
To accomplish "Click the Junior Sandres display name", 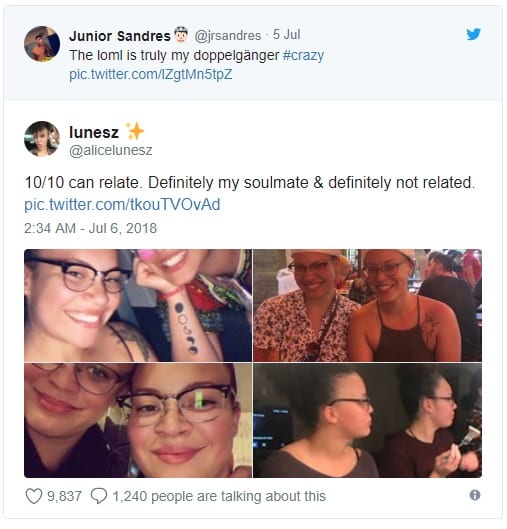I will 120,36.
